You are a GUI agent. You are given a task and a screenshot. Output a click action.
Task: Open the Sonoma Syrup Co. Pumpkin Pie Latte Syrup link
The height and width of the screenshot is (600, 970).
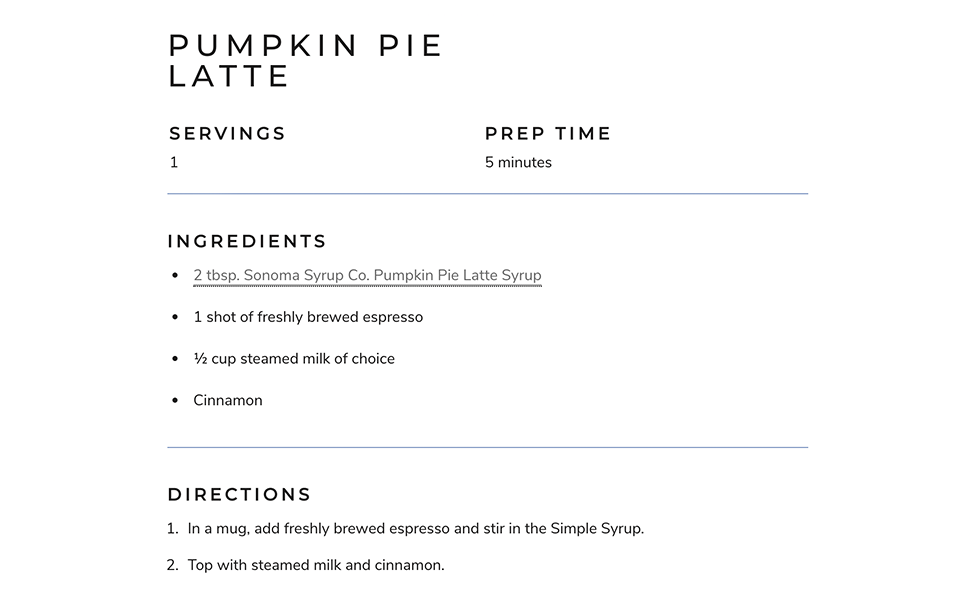click(367, 275)
